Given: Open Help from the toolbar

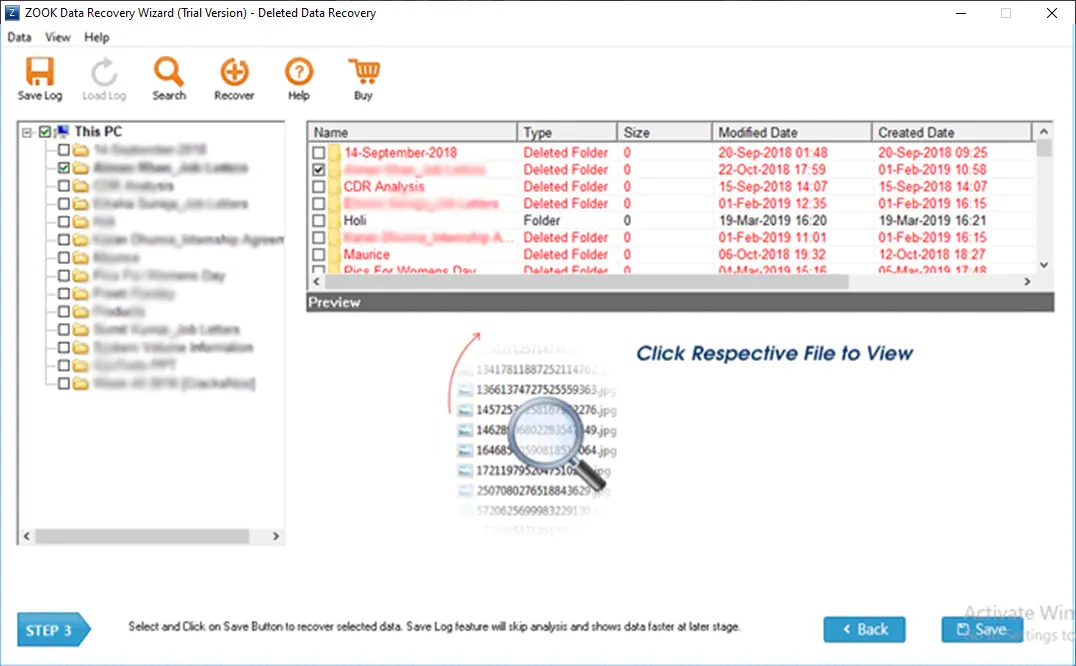Looking at the screenshot, I should 299,78.
